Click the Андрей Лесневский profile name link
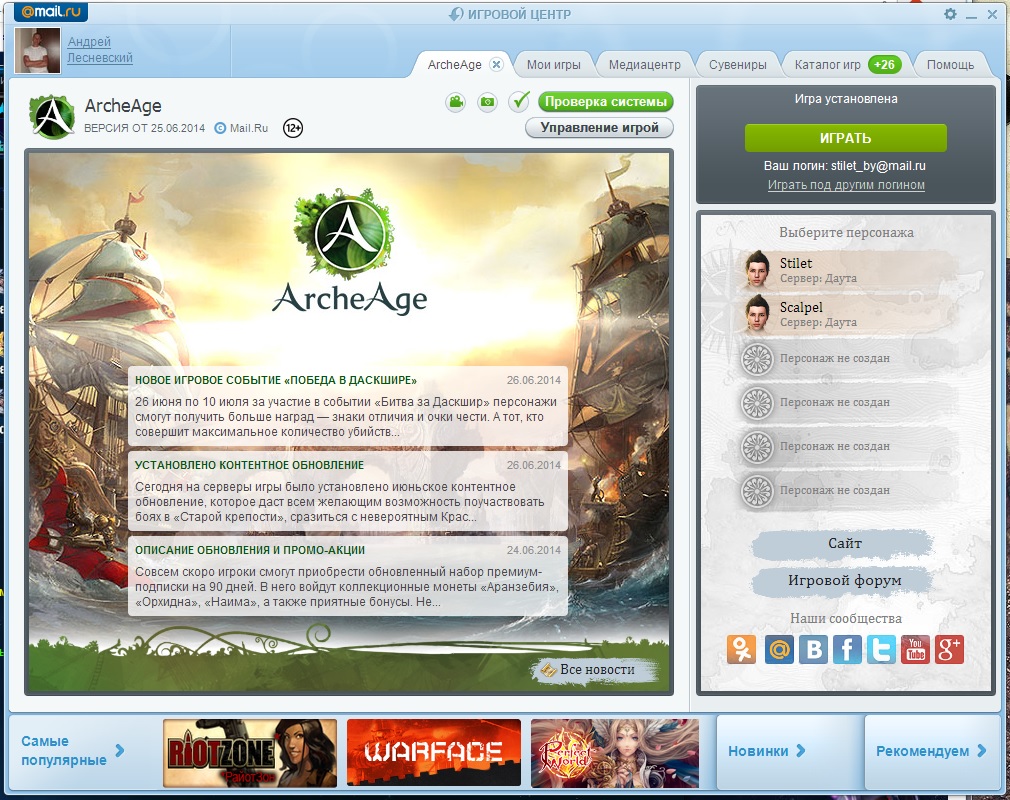The width and height of the screenshot is (1010, 800). 100,50
